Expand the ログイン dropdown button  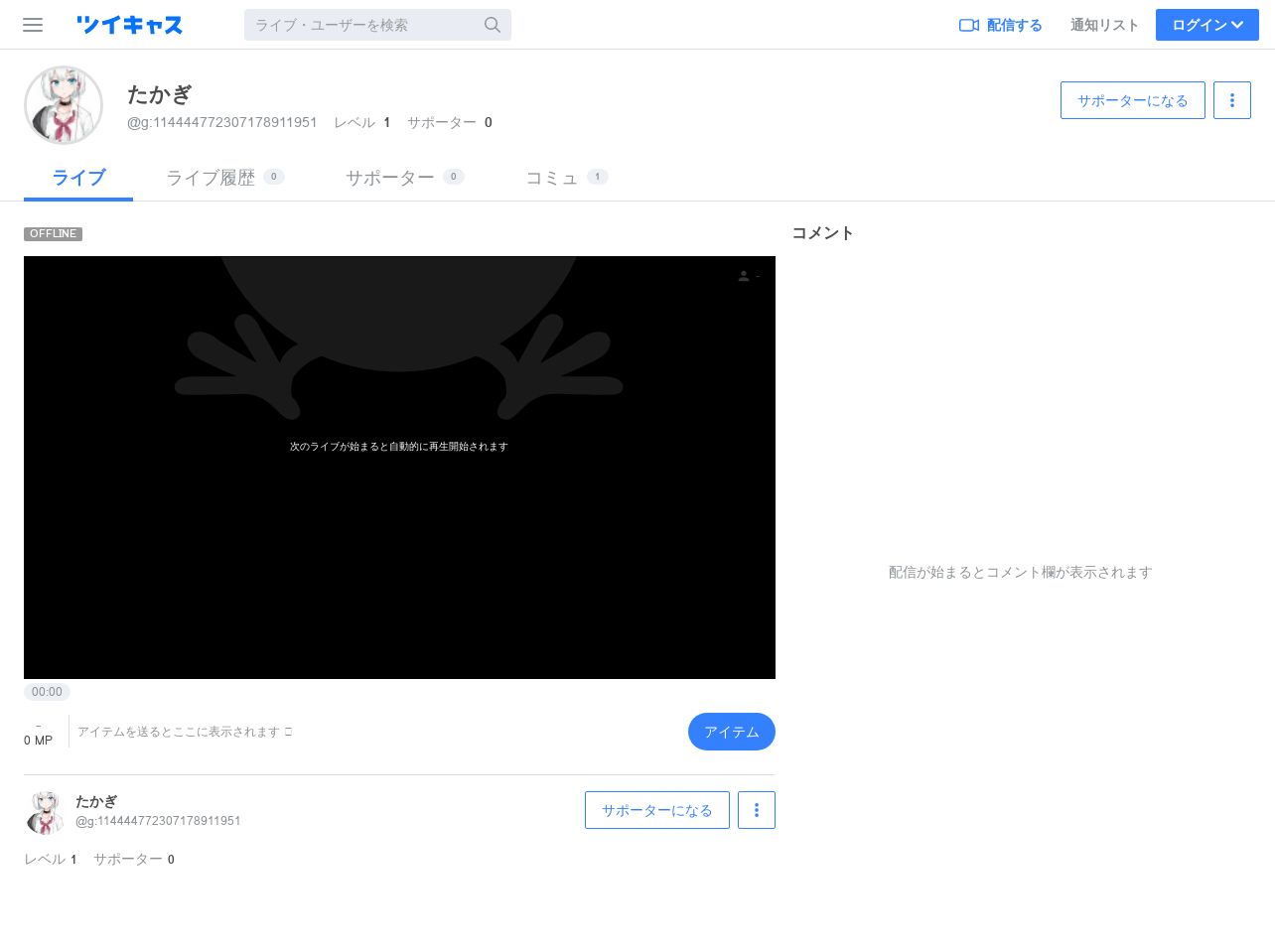tap(1207, 25)
